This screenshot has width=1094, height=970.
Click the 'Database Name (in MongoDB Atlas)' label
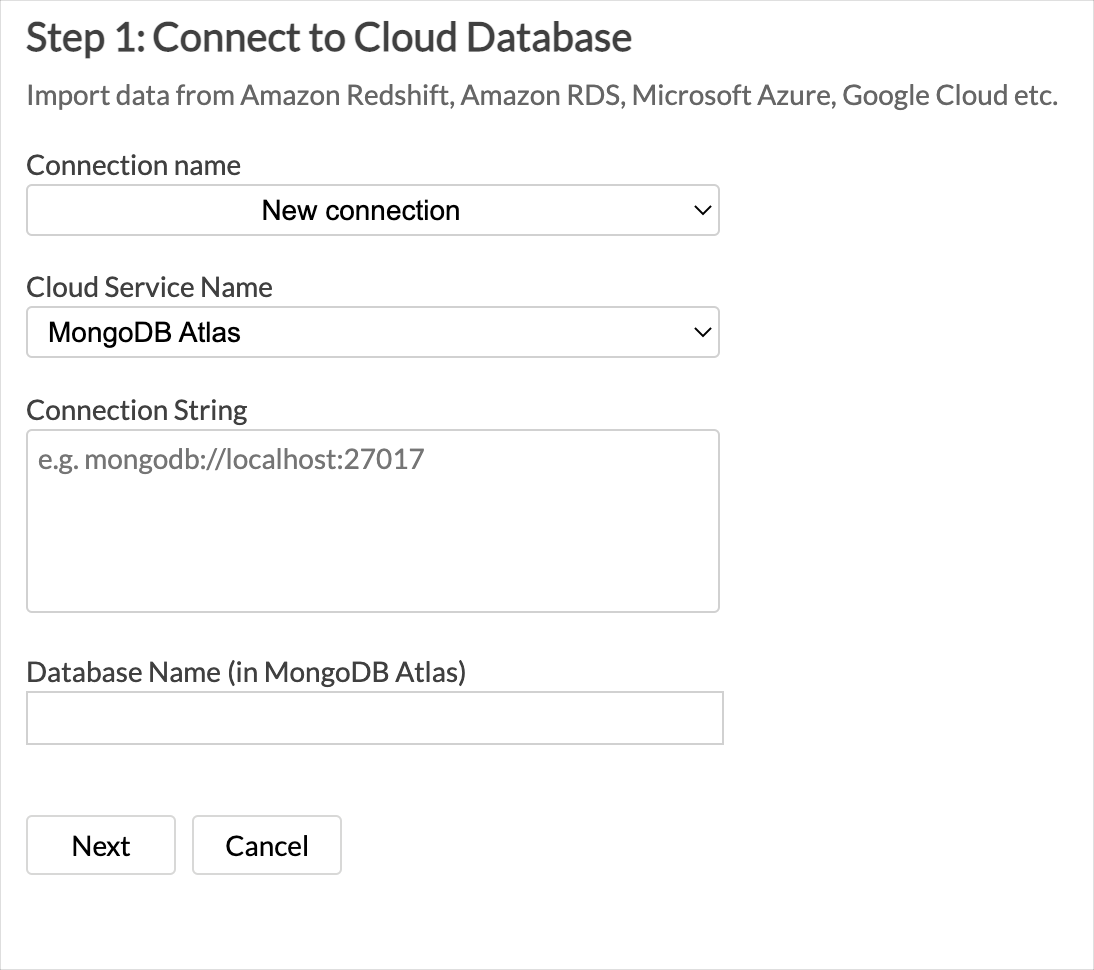[x=246, y=673]
